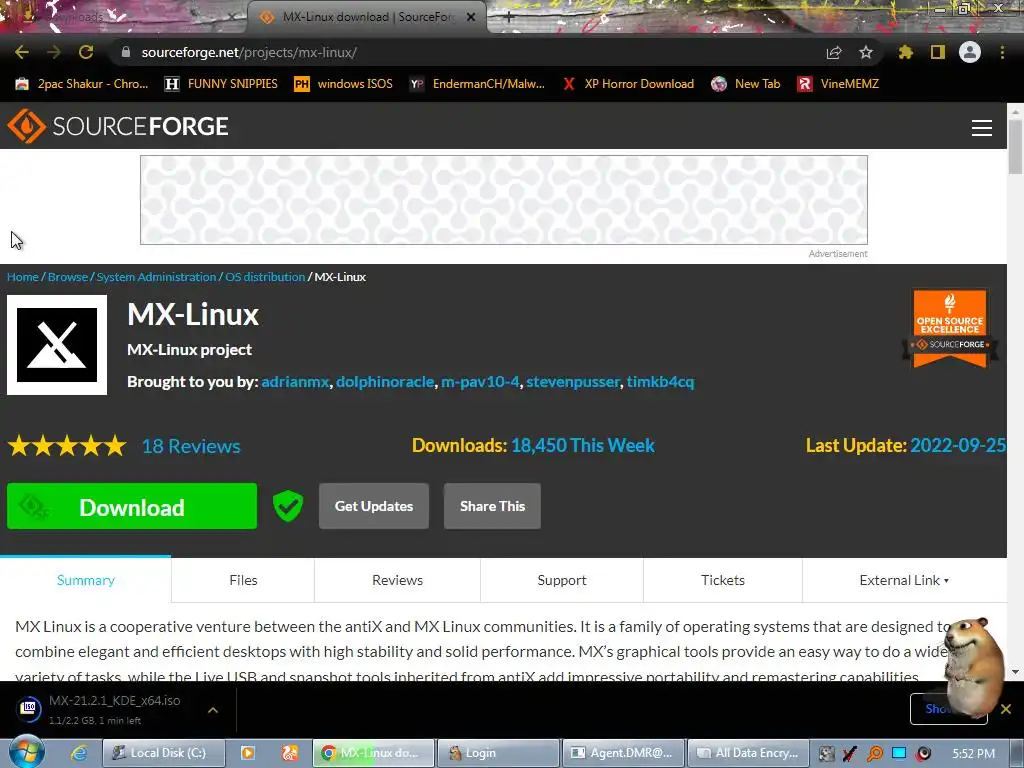Click the OS distribution breadcrumb
This screenshot has width=1024, height=768.
[265, 277]
